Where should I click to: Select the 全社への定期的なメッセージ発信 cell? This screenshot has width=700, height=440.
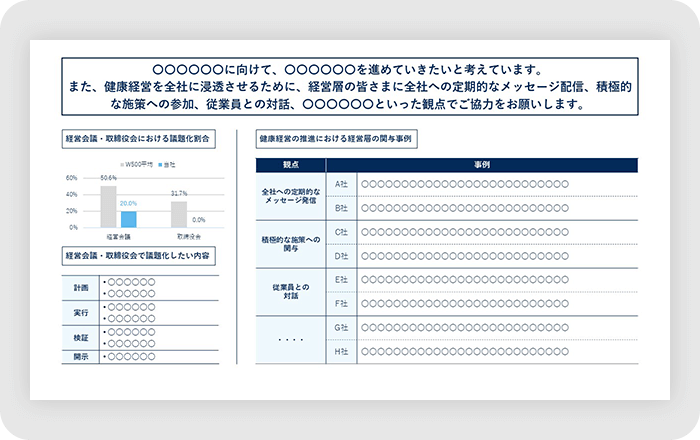[291, 196]
